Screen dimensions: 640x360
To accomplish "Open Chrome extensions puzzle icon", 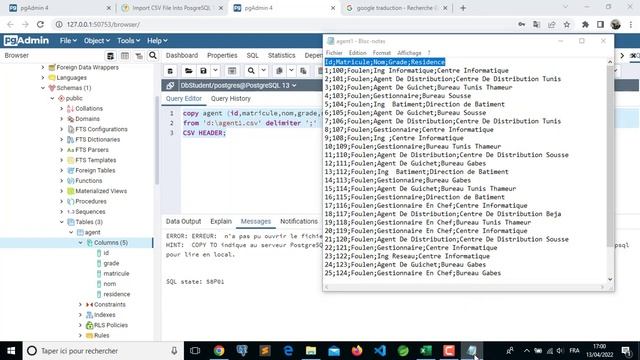I will 585,24.
